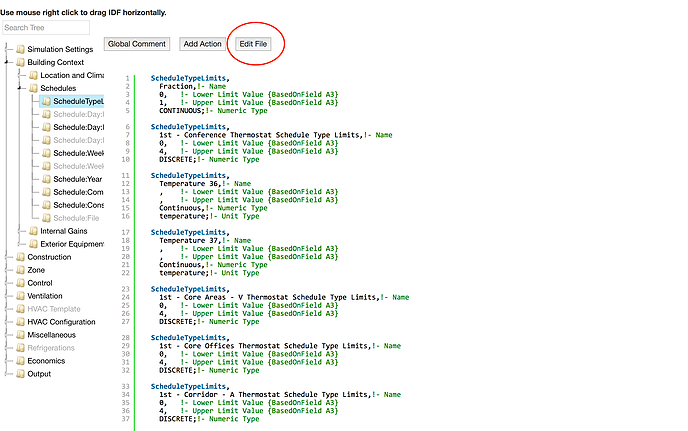Click the Exterior Equipment folder icon

[x=33, y=244]
